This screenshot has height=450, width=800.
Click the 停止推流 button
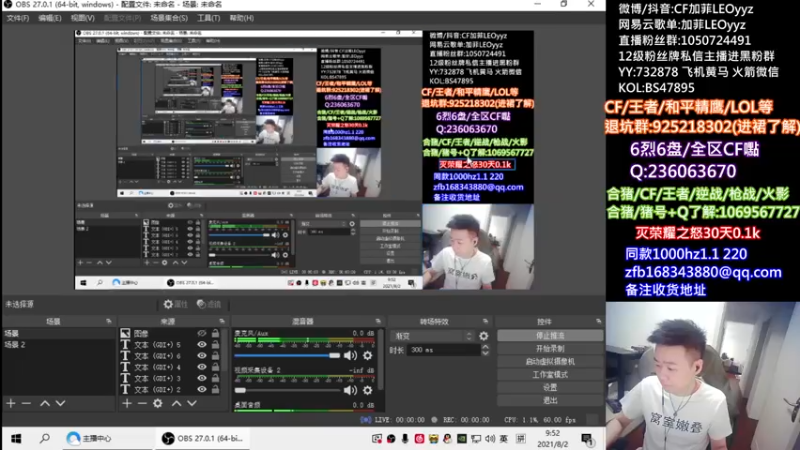coord(550,336)
